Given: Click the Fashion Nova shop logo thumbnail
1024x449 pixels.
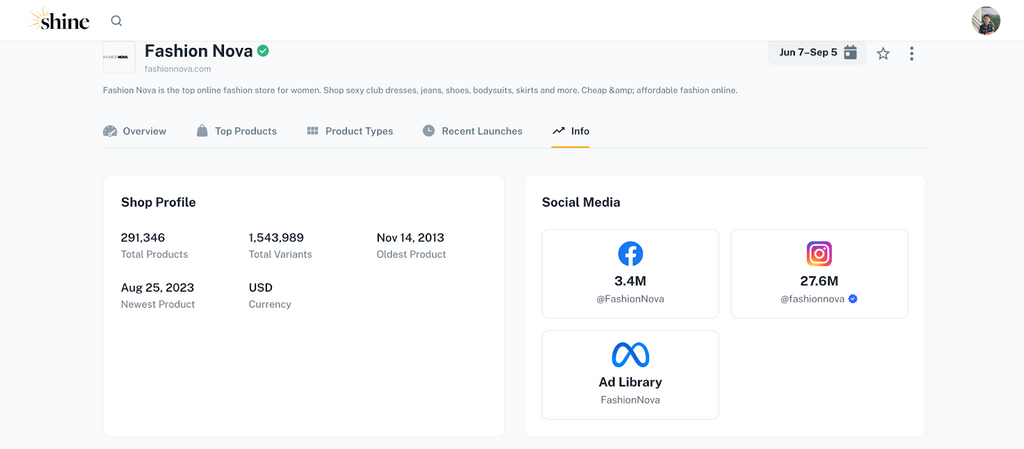Looking at the screenshot, I should (120, 57).
